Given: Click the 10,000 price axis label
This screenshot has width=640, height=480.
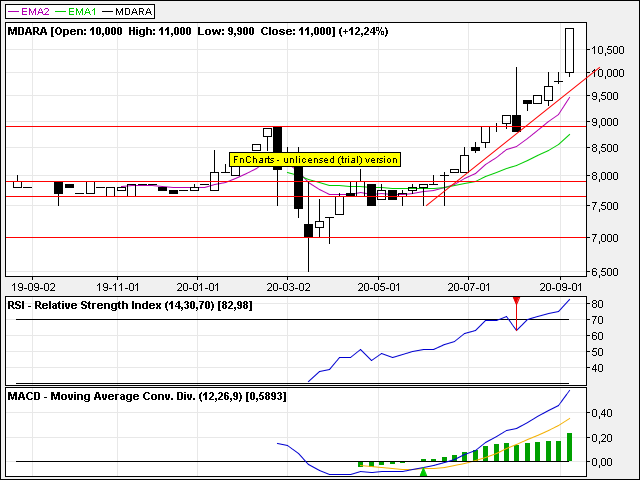Looking at the screenshot, I should (608, 73).
